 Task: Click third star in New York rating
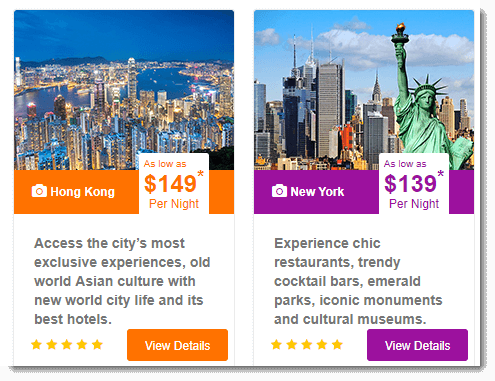coord(307,344)
